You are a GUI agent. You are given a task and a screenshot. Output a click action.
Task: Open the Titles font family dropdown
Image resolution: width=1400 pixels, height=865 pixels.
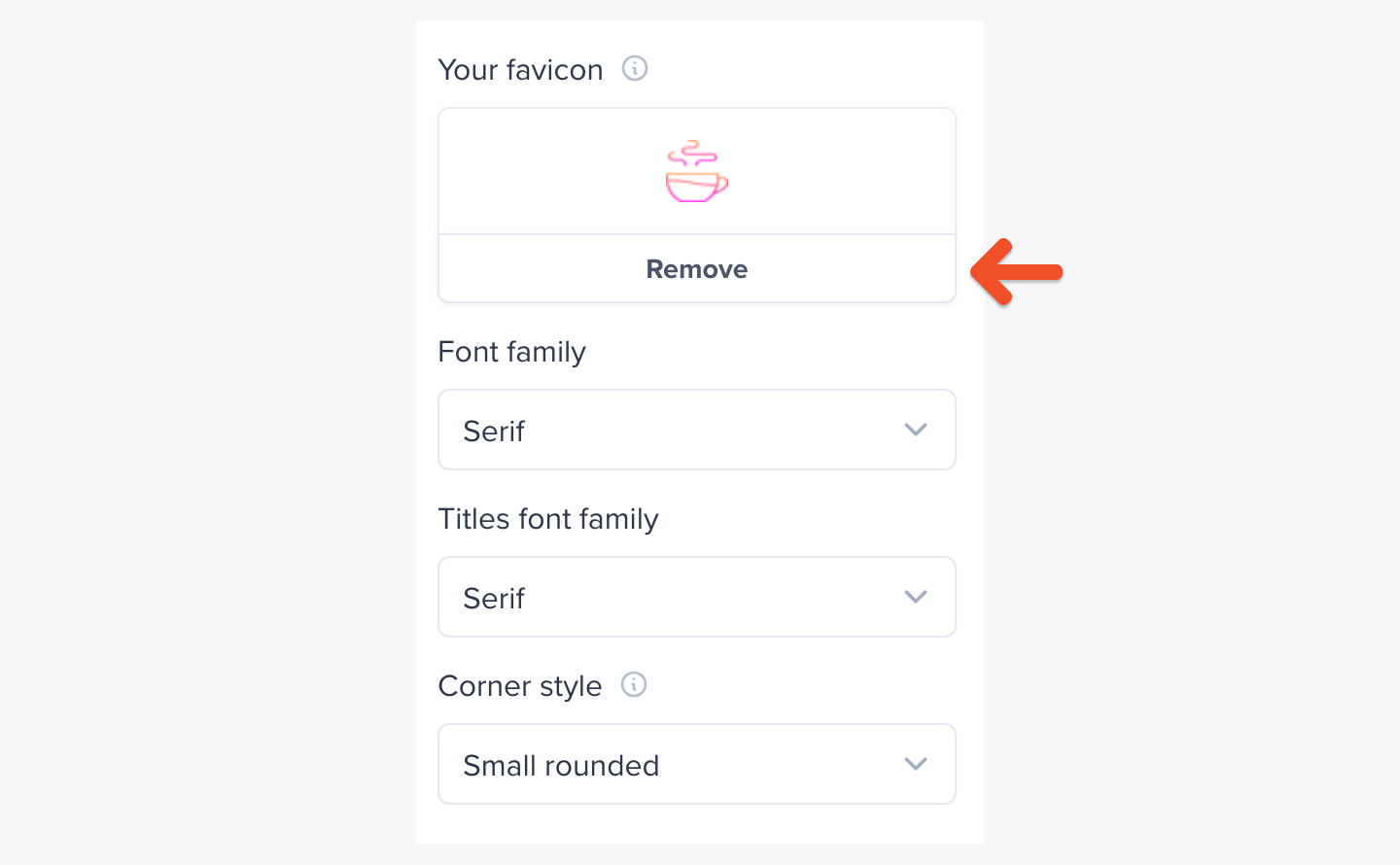696,597
